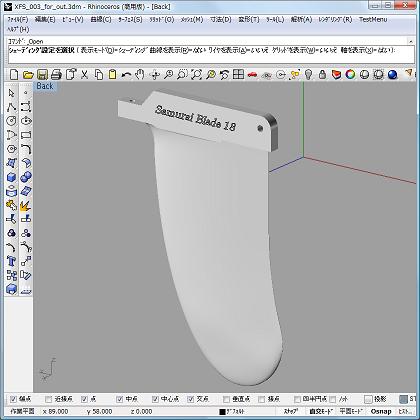Click the New file icon
The height and width of the screenshot is (420, 420).
(14, 75)
